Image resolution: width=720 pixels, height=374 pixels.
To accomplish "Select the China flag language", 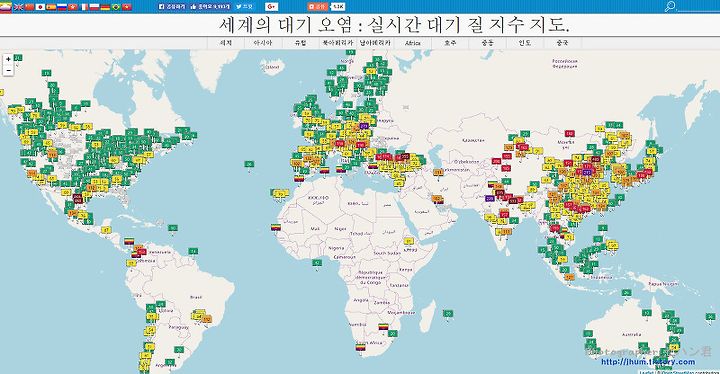I will [29, 7].
